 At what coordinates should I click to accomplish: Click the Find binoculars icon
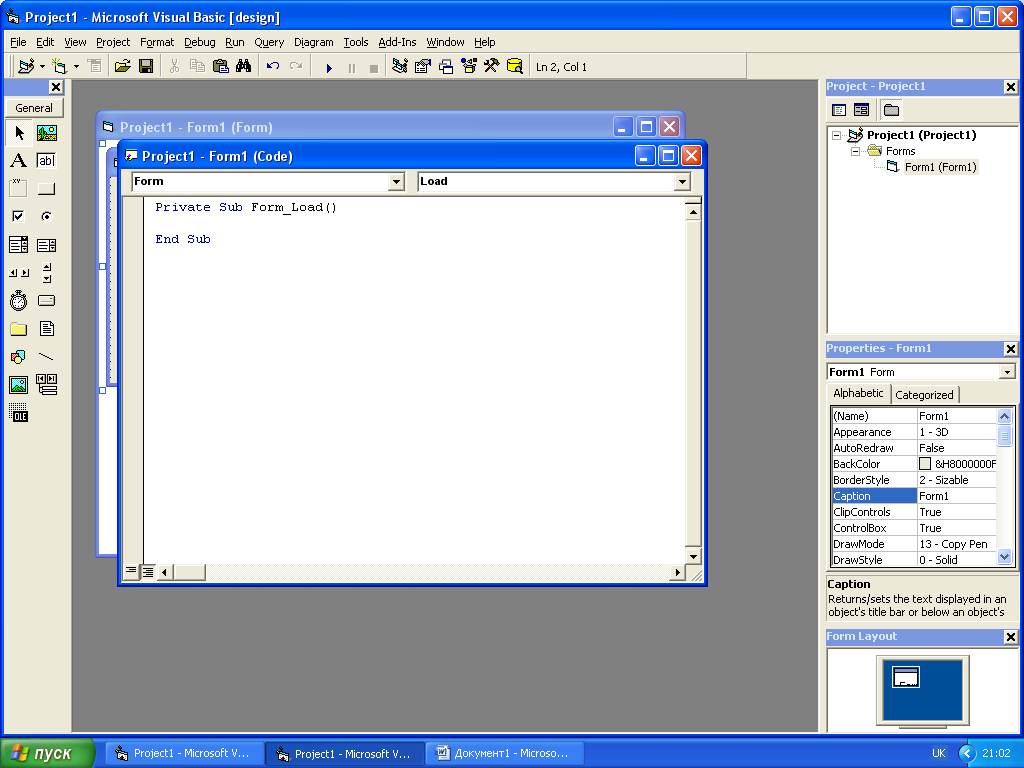(x=244, y=66)
